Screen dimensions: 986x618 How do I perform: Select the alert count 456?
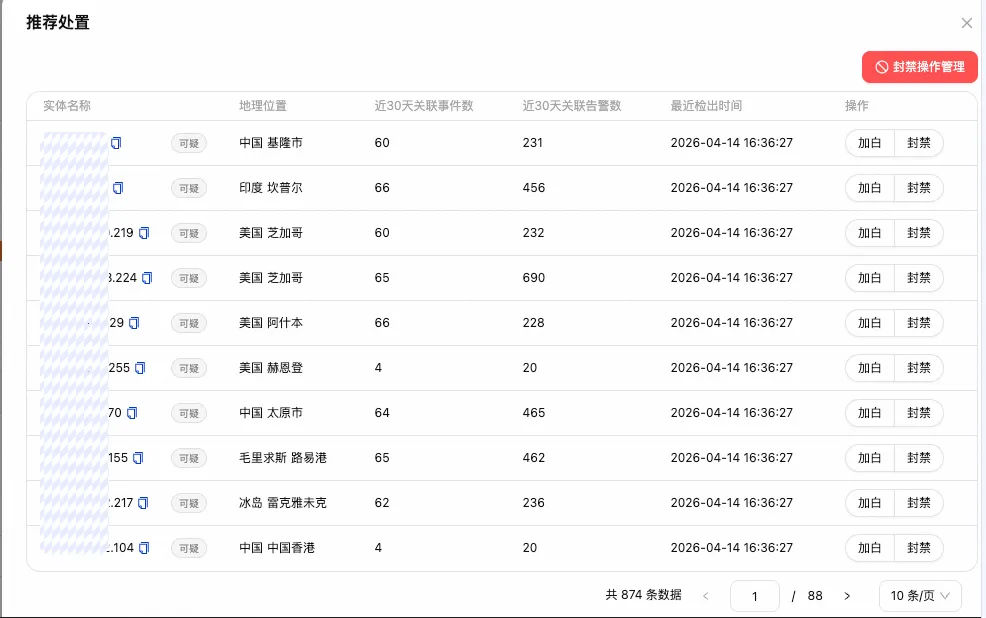pos(534,188)
